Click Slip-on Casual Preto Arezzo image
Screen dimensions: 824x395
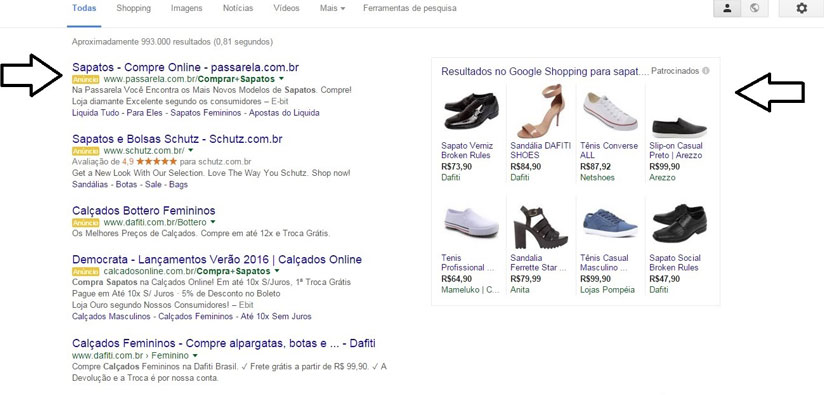(x=679, y=128)
